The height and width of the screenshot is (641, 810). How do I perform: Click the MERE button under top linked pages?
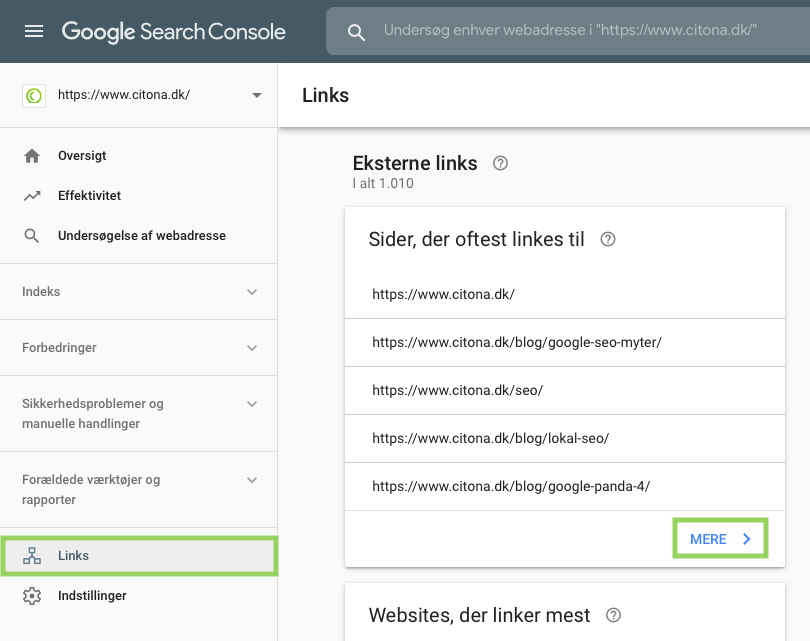720,539
